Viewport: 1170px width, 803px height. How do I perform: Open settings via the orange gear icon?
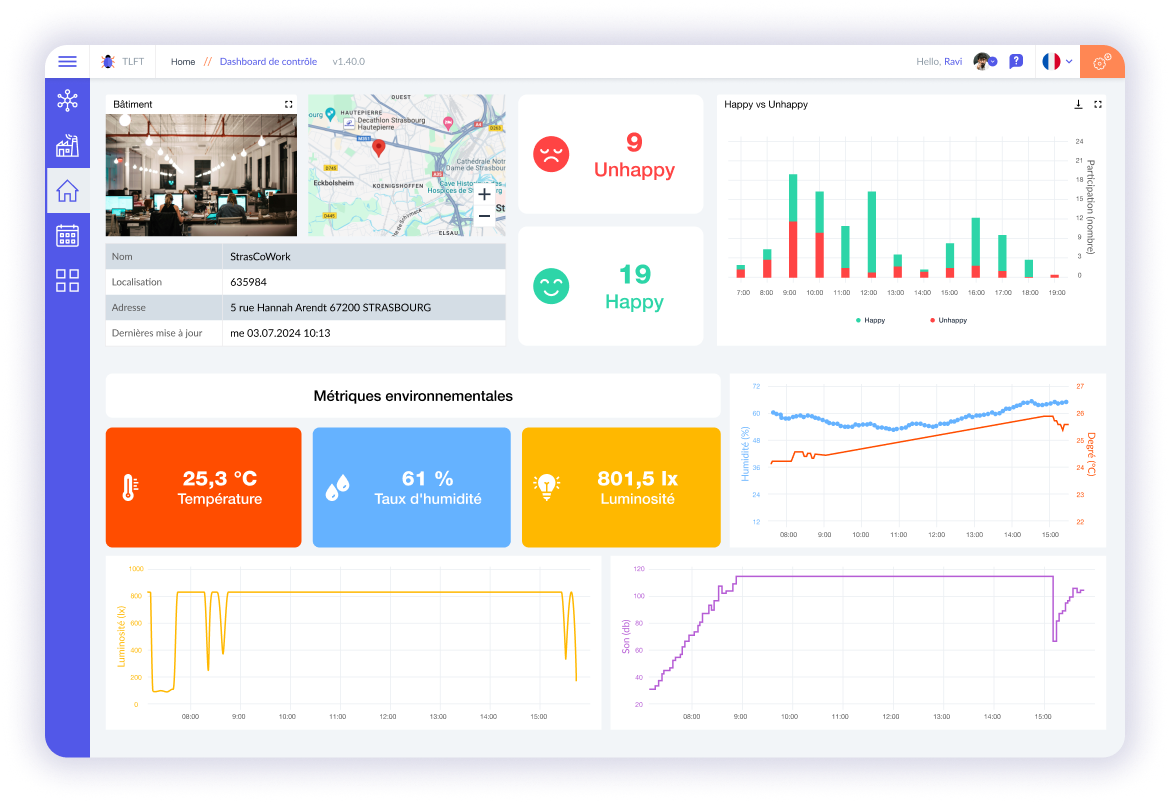[1101, 61]
